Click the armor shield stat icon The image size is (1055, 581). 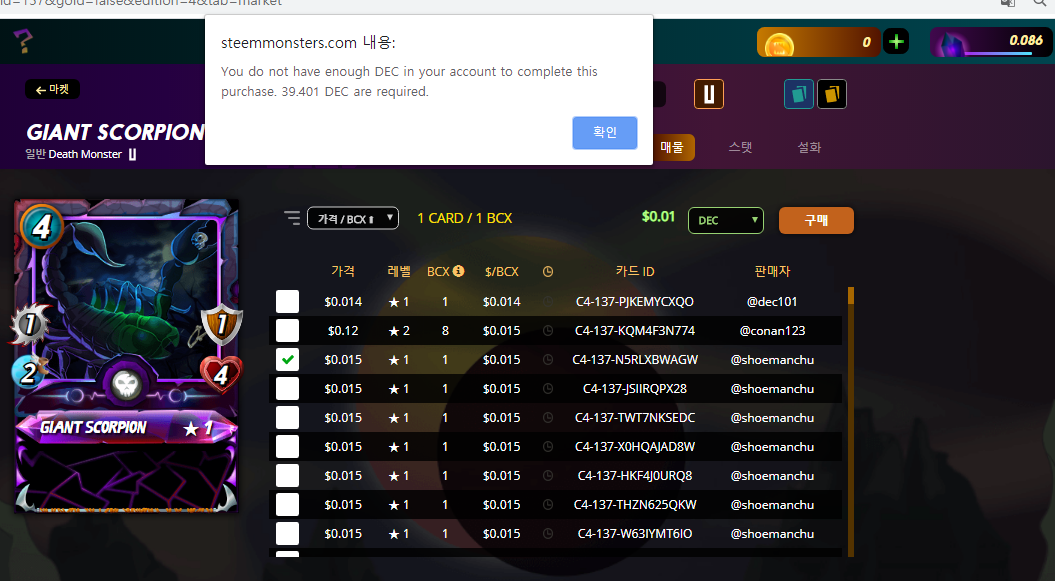click(x=221, y=324)
